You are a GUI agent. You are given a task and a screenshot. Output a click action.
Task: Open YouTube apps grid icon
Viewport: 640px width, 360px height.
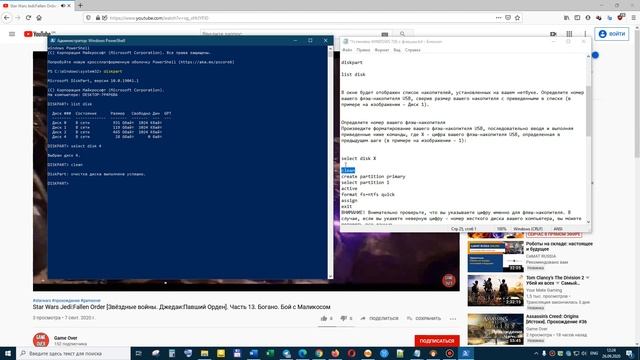(x=569, y=34)
